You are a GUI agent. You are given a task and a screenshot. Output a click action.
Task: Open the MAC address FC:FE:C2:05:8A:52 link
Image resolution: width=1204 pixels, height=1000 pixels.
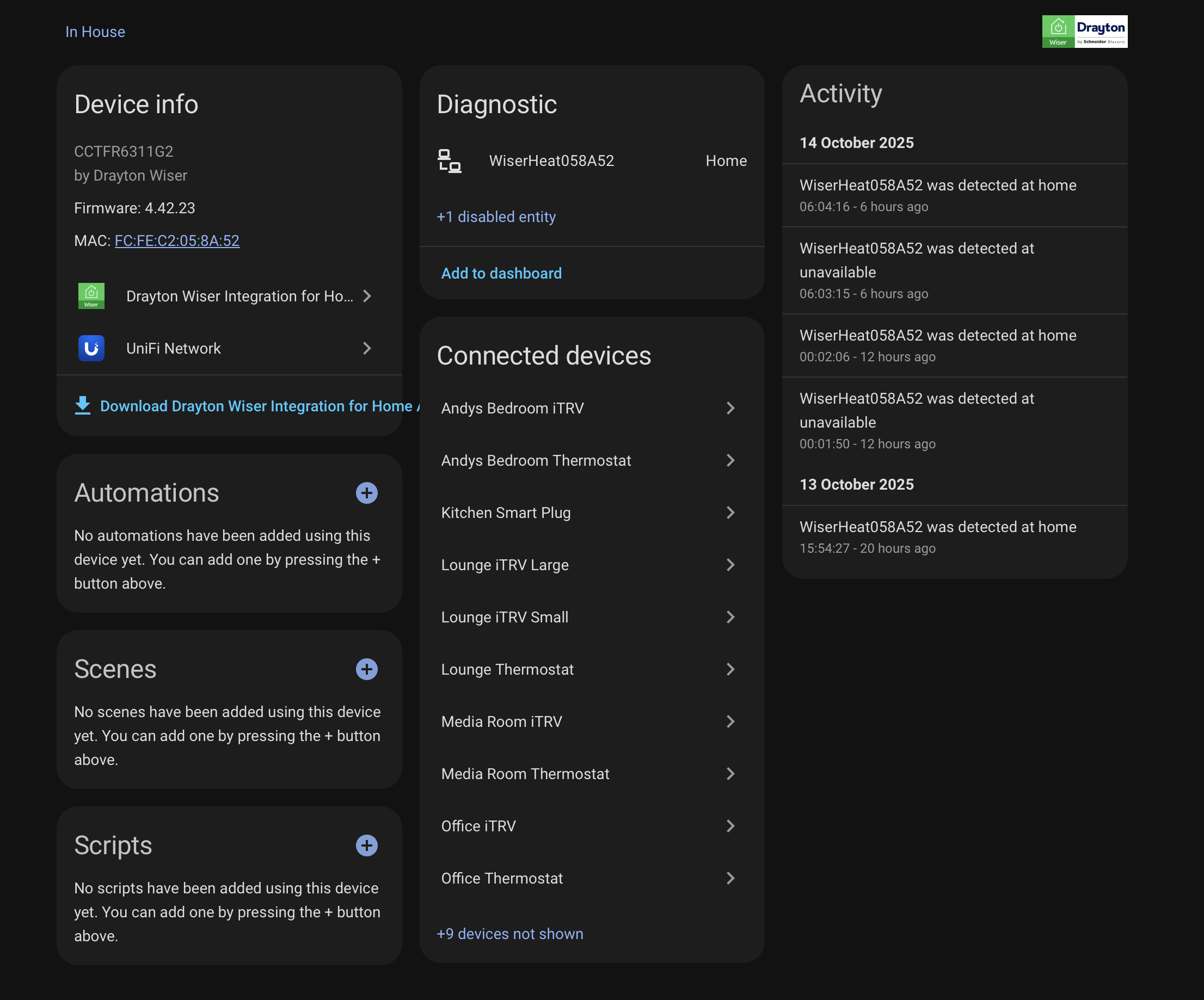click(x=177, y=240)
